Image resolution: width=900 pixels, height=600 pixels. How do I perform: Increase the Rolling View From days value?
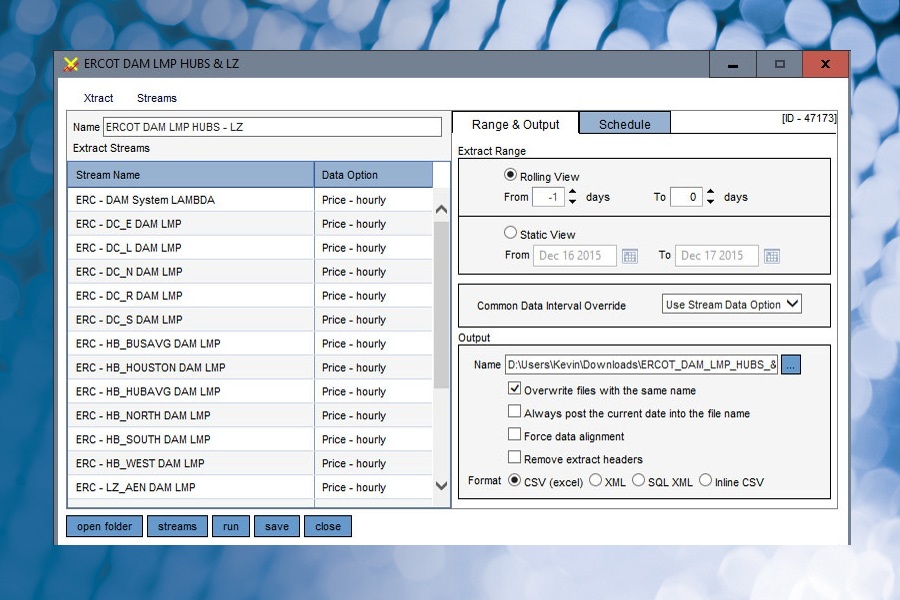pos(572,192)
